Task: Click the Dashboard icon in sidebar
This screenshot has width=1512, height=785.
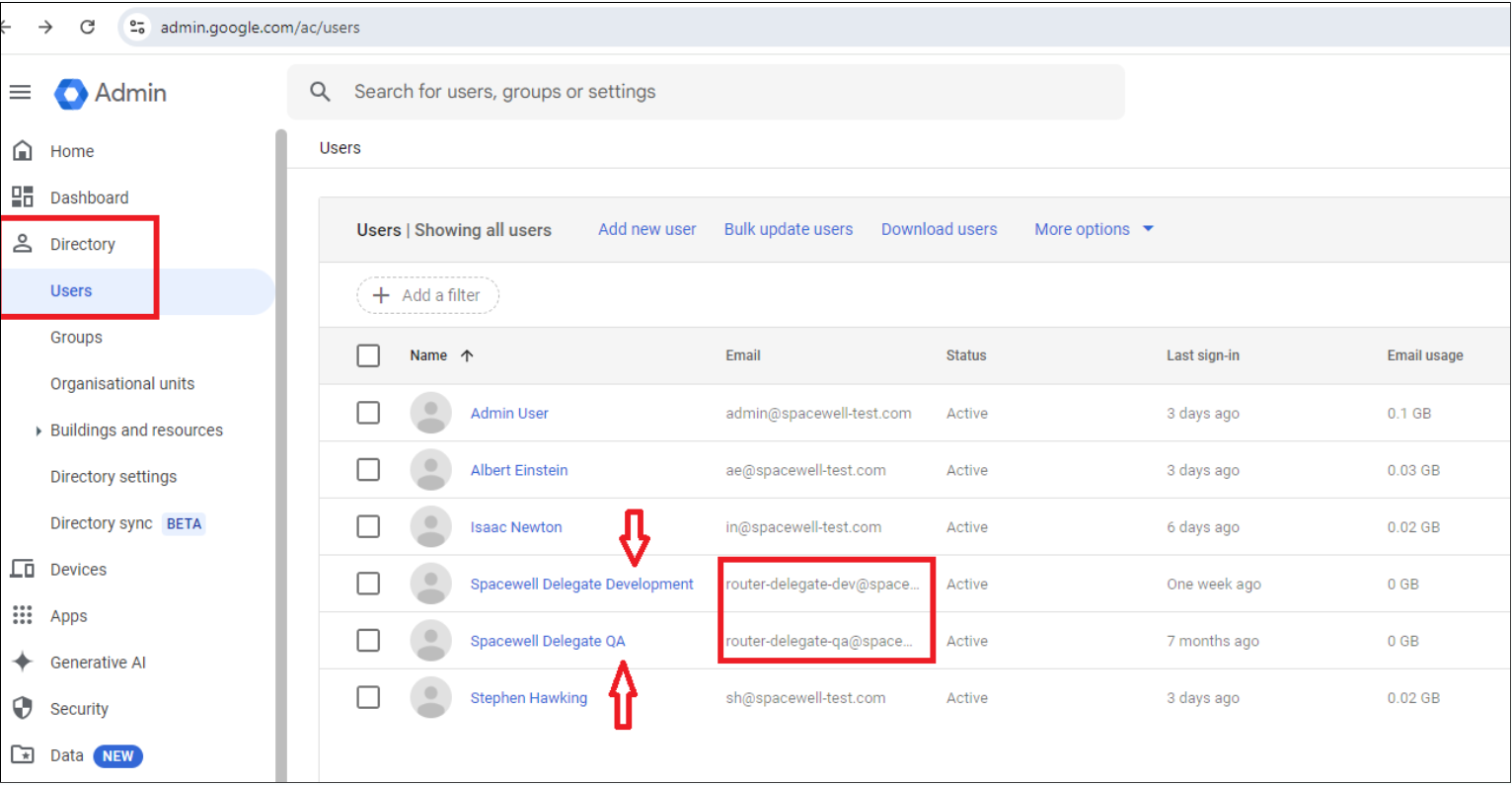Action: (x=23, y=196)
